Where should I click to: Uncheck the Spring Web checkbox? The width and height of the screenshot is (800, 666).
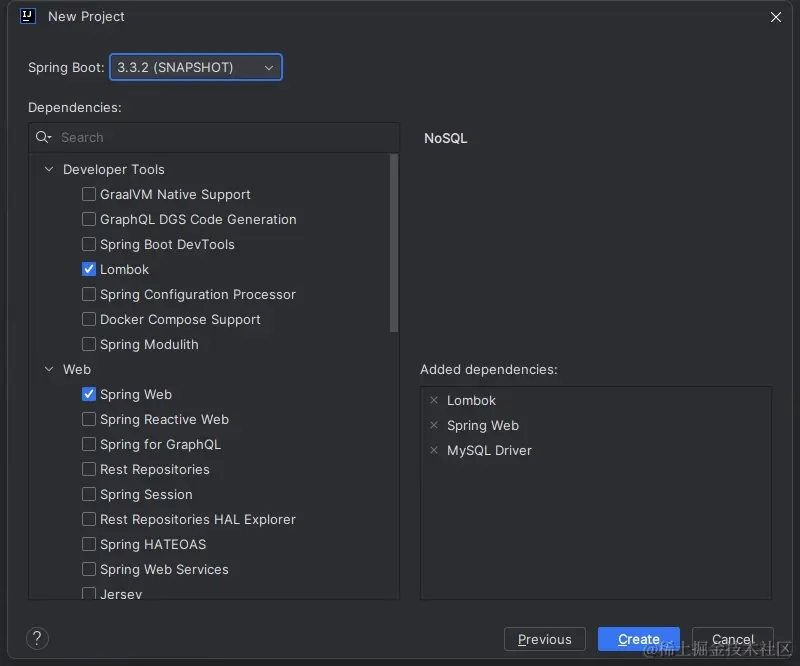point(89,394)
